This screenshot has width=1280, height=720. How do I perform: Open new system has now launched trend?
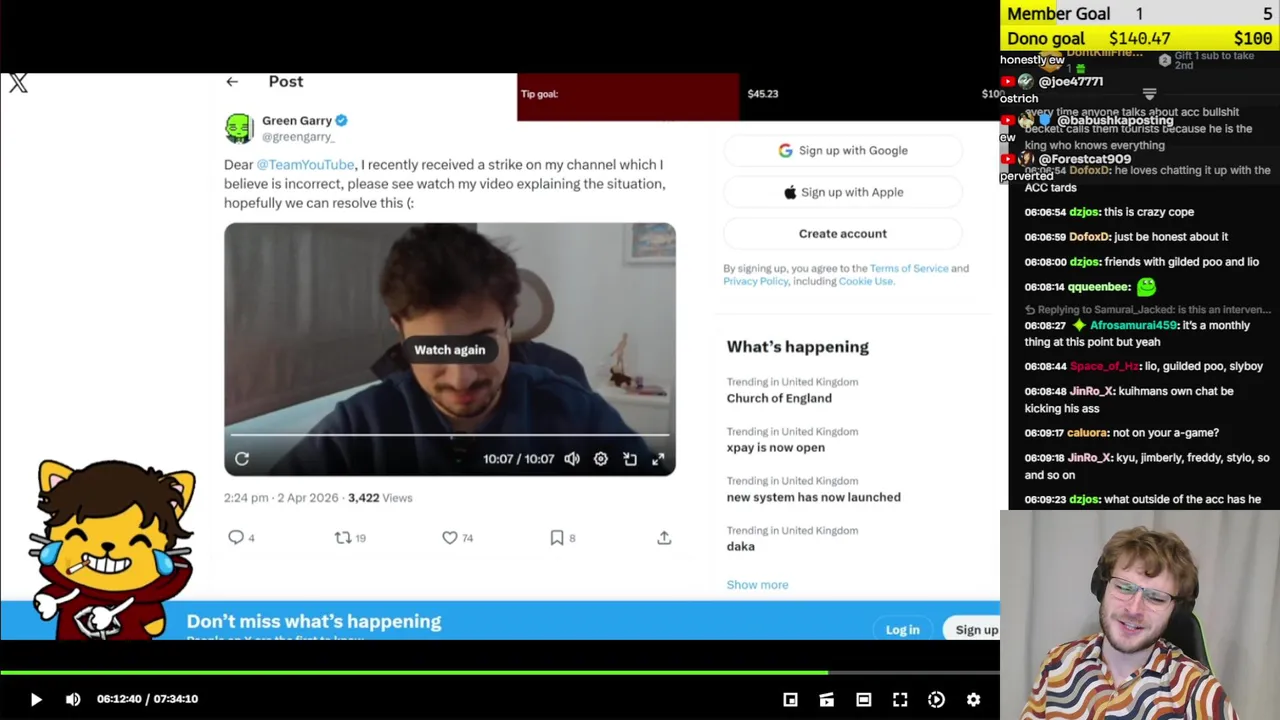click(x=814, y=497)
